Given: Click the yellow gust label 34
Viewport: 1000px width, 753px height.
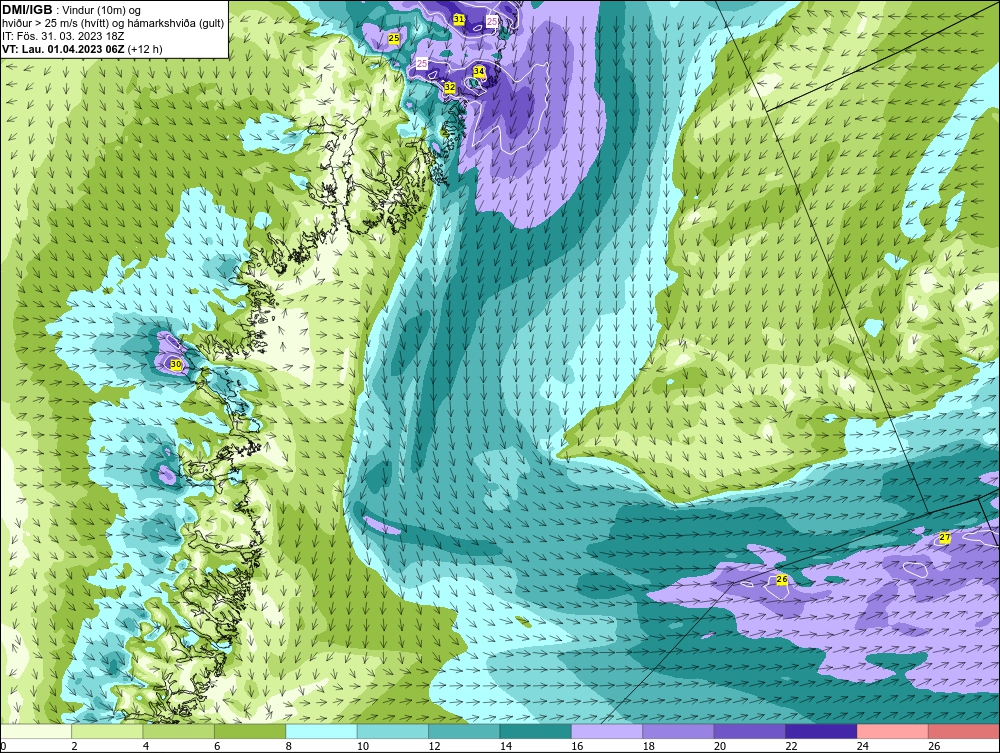Looking at the screenshot, I should 479,71.
